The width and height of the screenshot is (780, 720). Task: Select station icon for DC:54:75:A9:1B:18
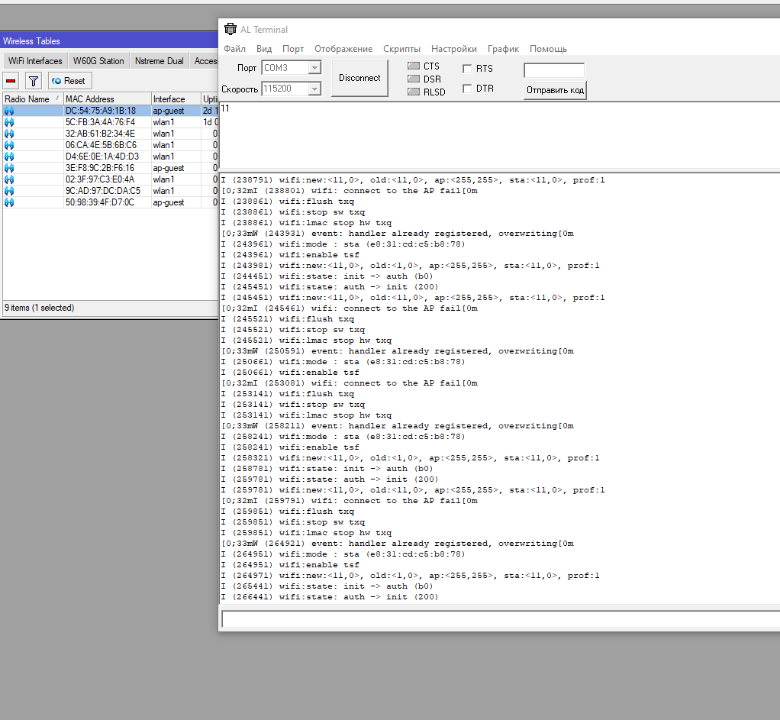(9, 111)
